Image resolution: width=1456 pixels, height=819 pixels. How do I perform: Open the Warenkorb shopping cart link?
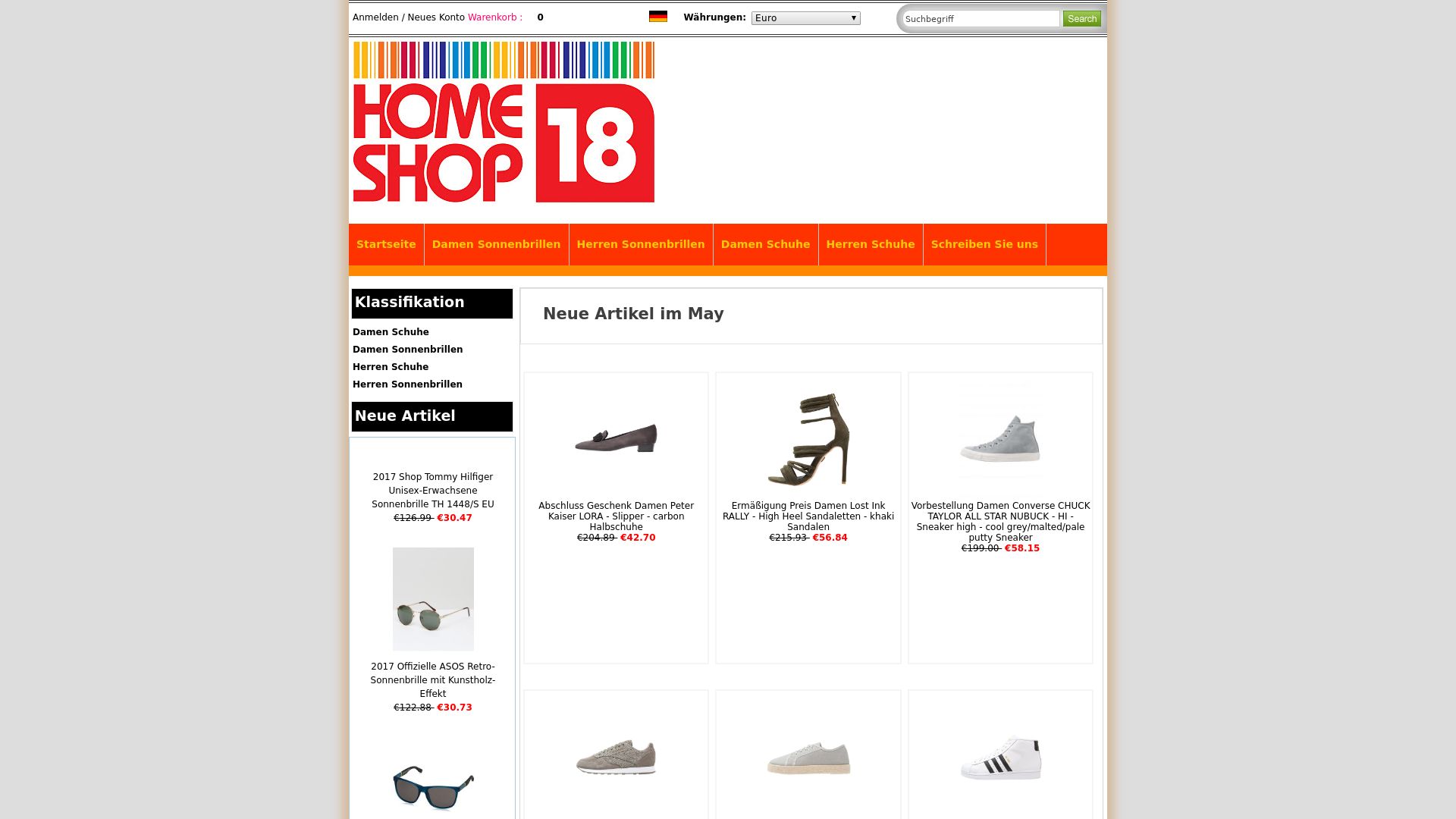494,17
